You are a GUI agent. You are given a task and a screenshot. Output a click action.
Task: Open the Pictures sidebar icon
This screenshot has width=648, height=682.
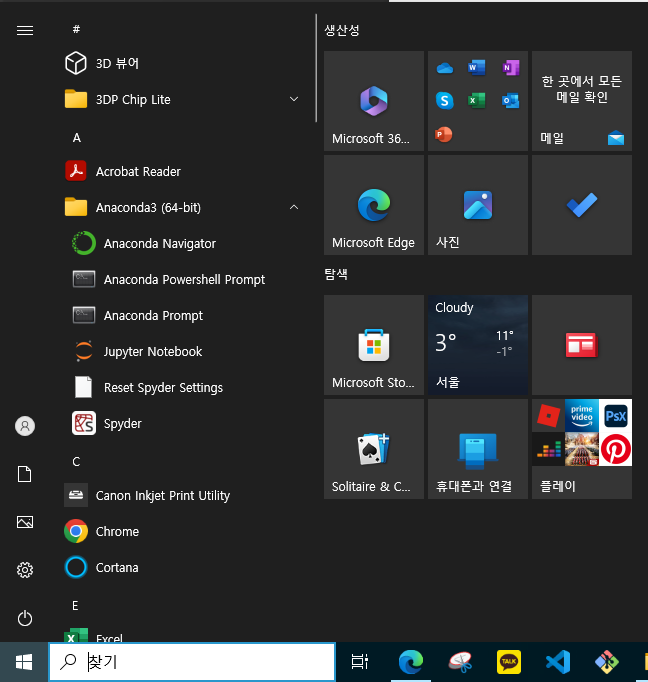point(25,522)
